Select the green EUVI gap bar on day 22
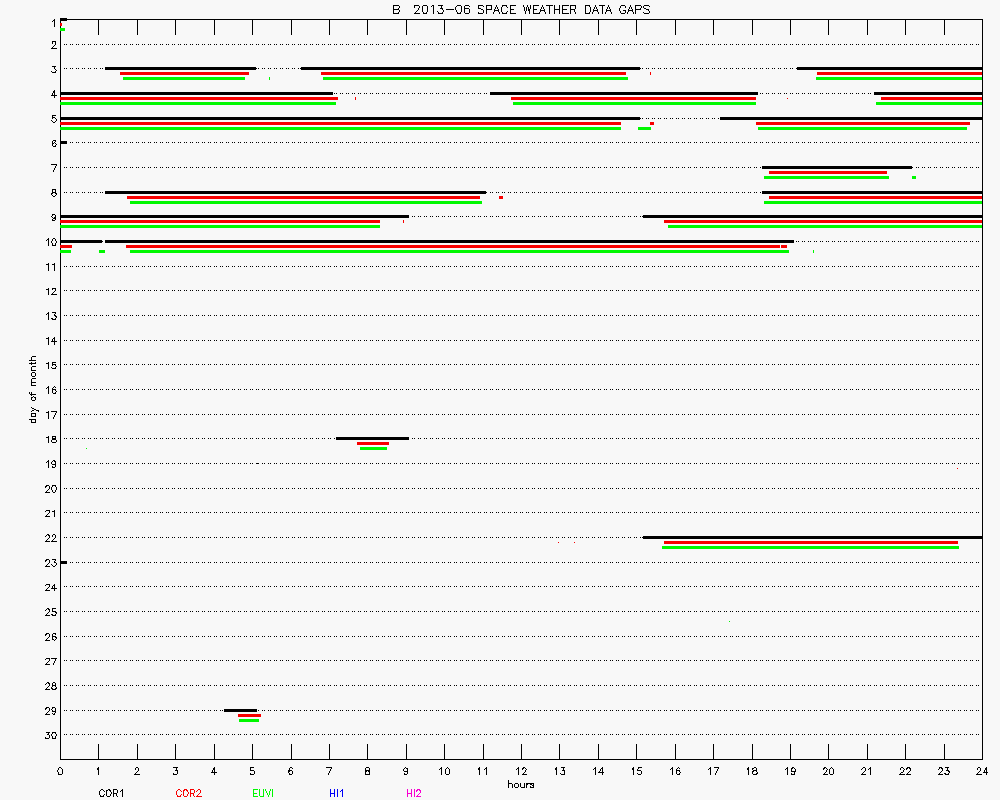 (x=810, y=548)
